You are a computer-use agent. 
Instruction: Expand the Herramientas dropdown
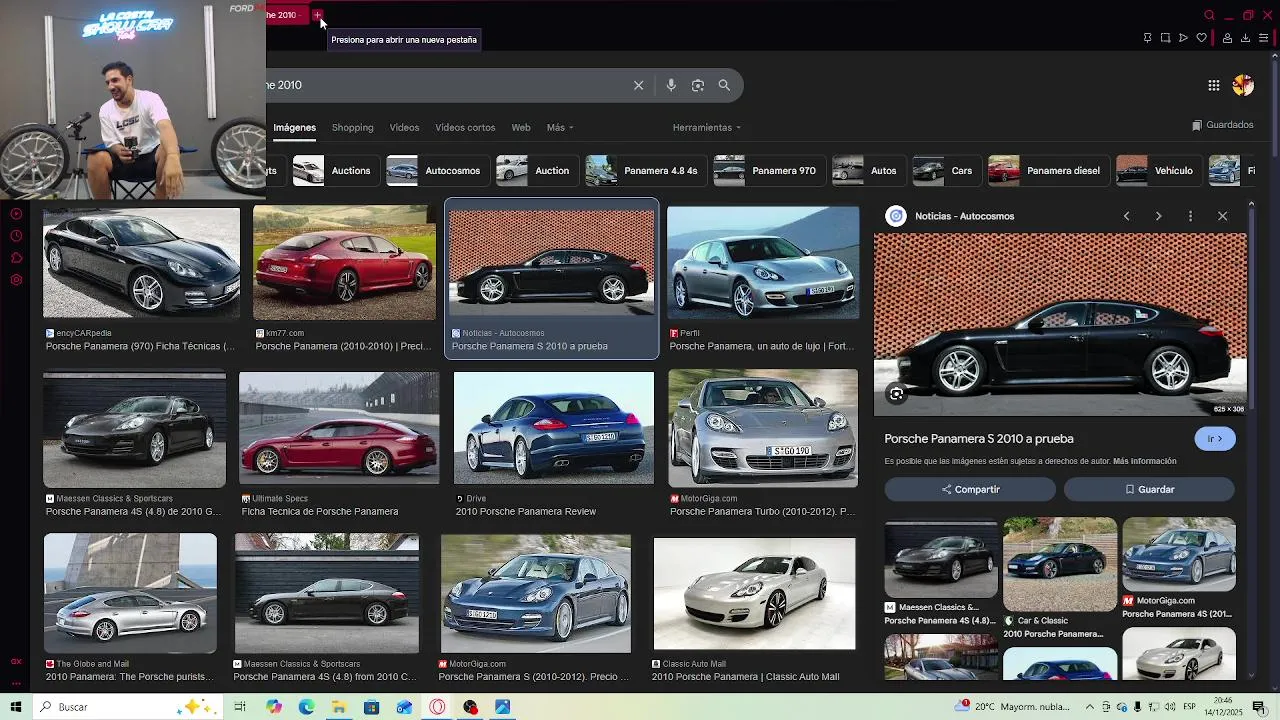click(707, 128)
